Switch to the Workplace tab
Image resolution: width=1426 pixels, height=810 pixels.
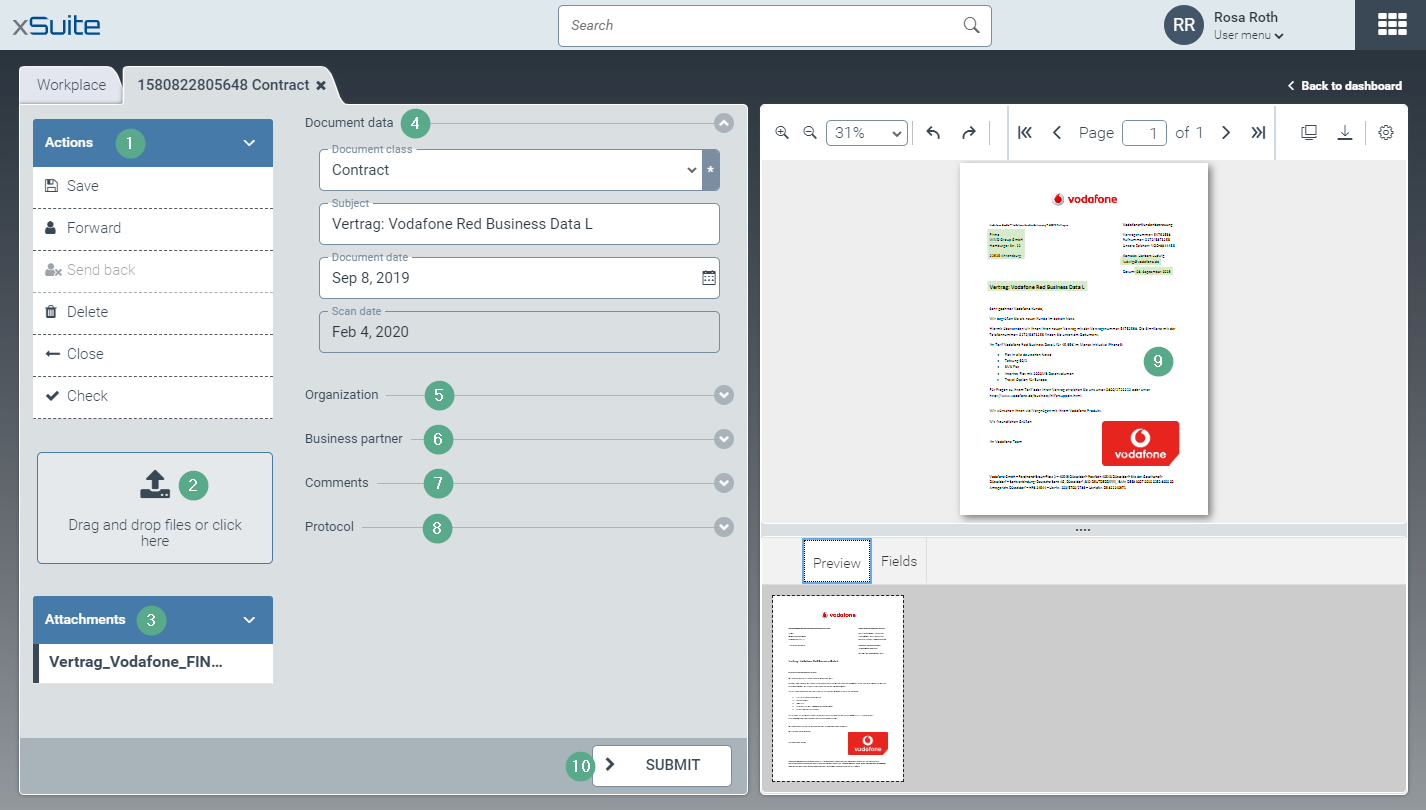point(71,85)
